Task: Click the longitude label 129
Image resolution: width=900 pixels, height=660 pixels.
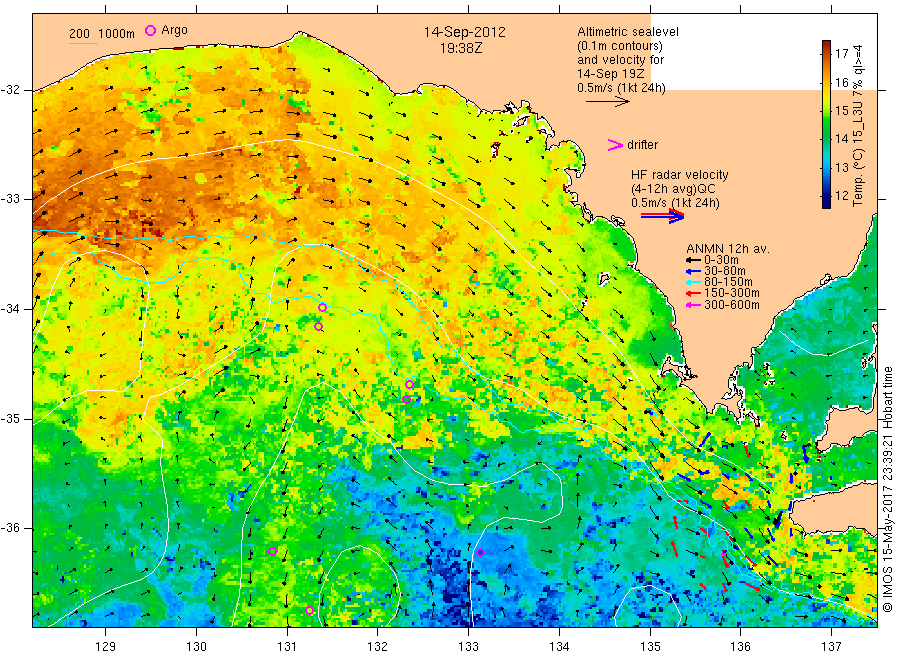Action: tap(106, 647)
